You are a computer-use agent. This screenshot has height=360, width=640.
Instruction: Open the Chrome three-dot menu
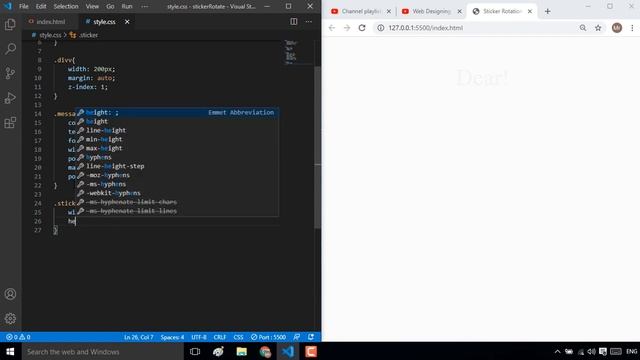[632, 28]
